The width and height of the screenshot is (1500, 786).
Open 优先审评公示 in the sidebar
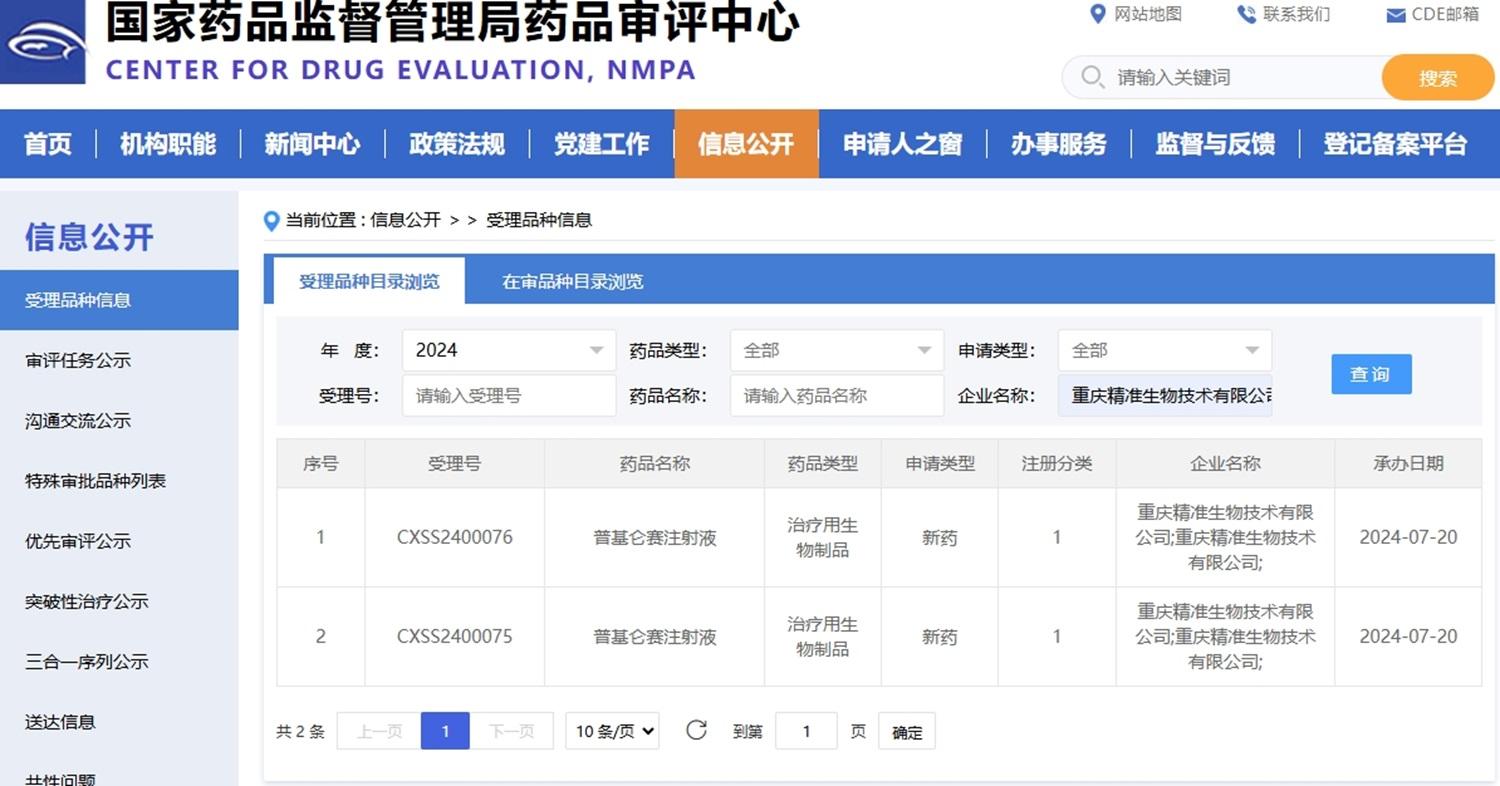78,541
